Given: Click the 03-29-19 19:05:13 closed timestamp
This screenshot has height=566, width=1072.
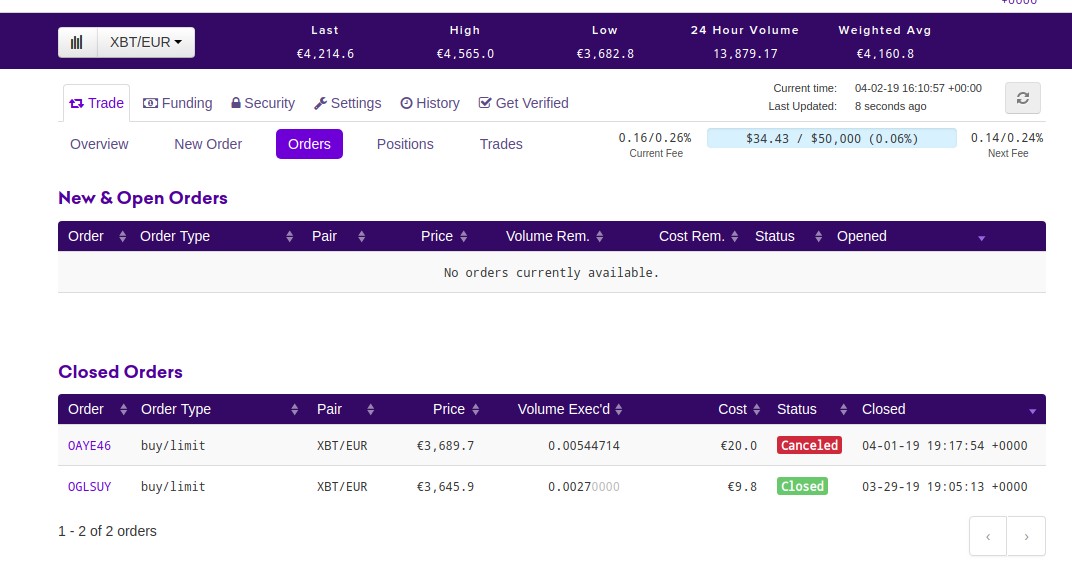Looking at the screenshot, I should (x=945, y=487).
